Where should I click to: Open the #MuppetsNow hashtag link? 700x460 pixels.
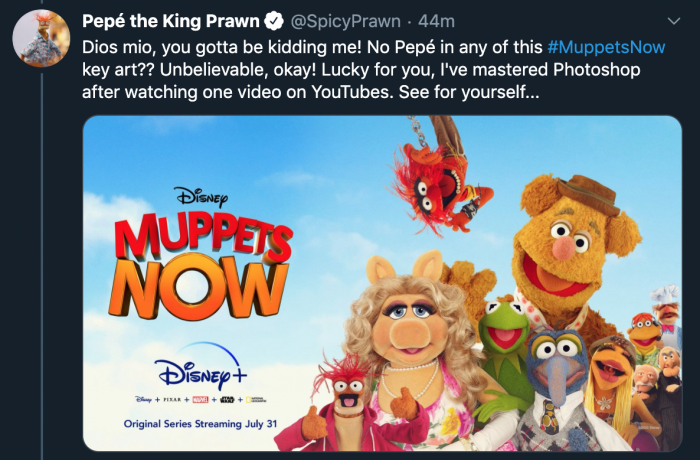(606, 47)
